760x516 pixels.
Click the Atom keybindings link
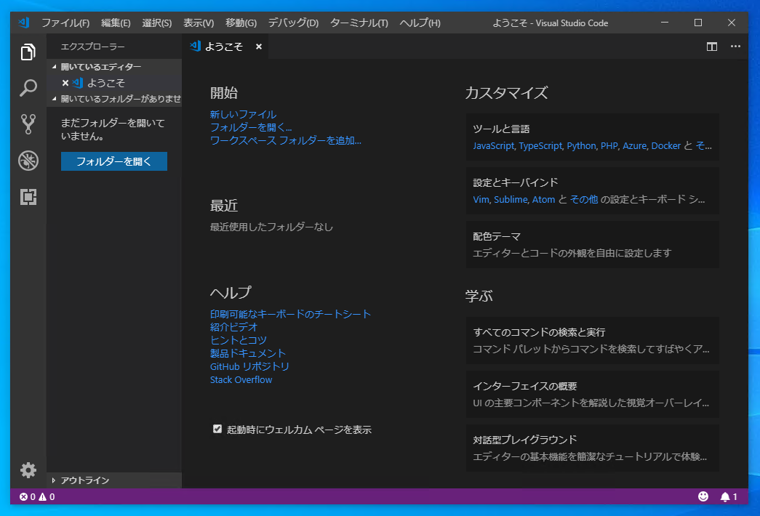tap(543, 200)
